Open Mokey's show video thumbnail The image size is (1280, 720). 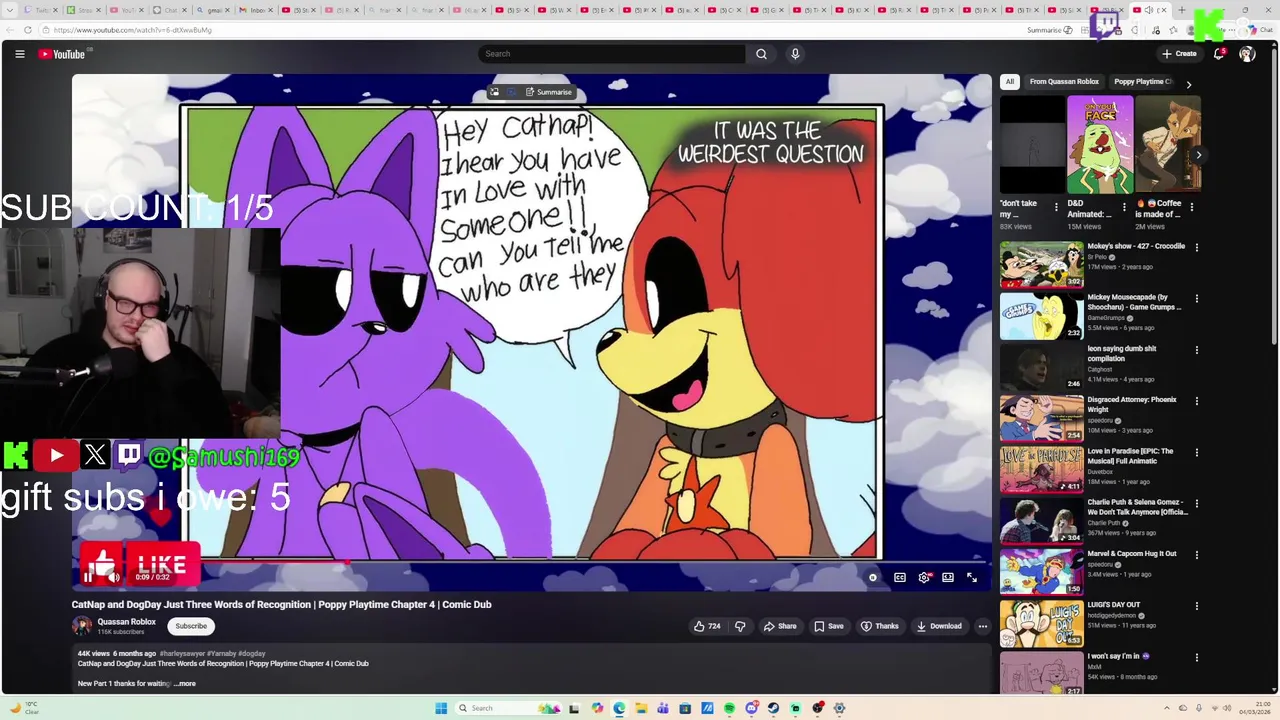1041,264
